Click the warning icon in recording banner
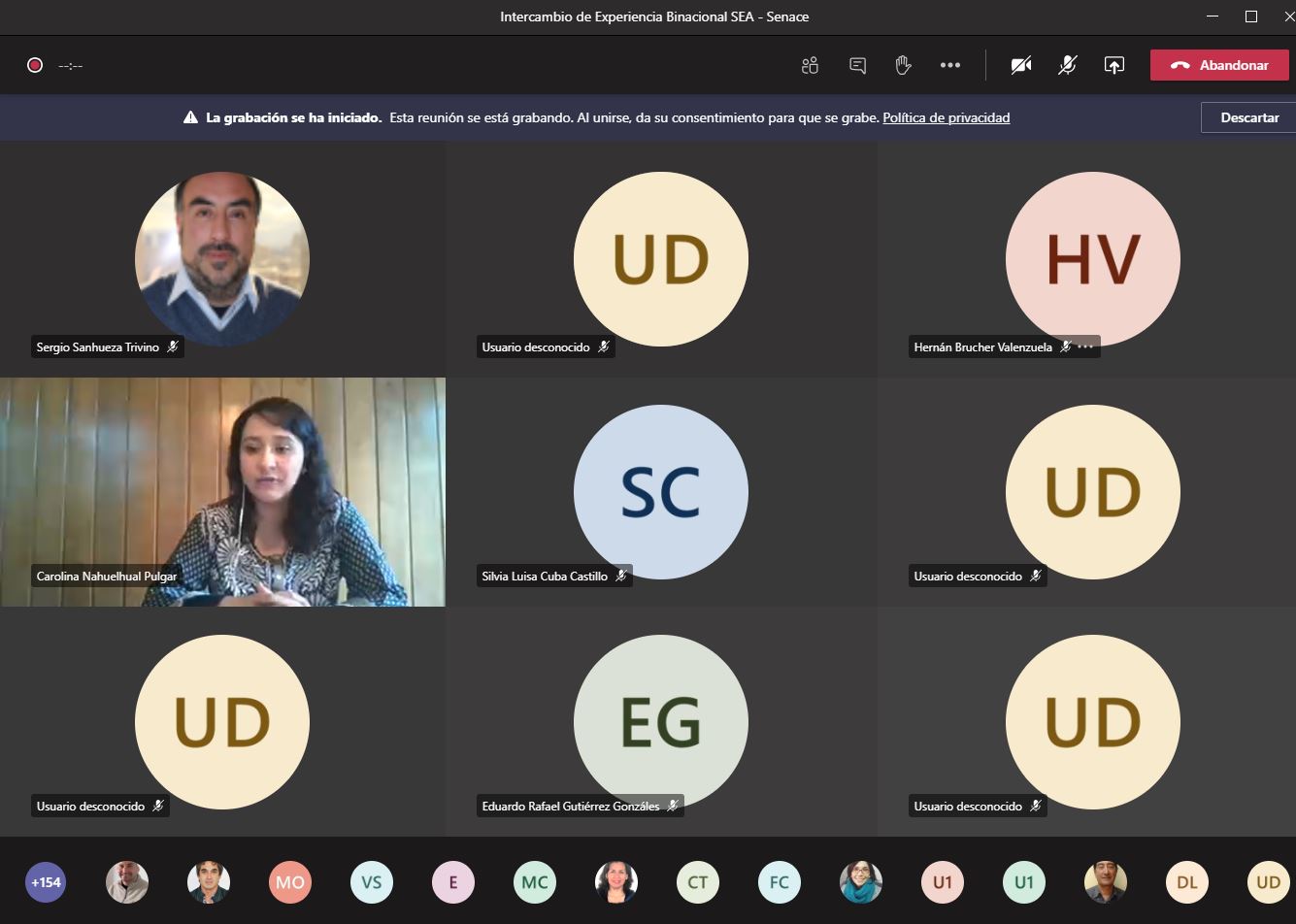Viewport: 1296px width, 924px height. coord(191,117)
